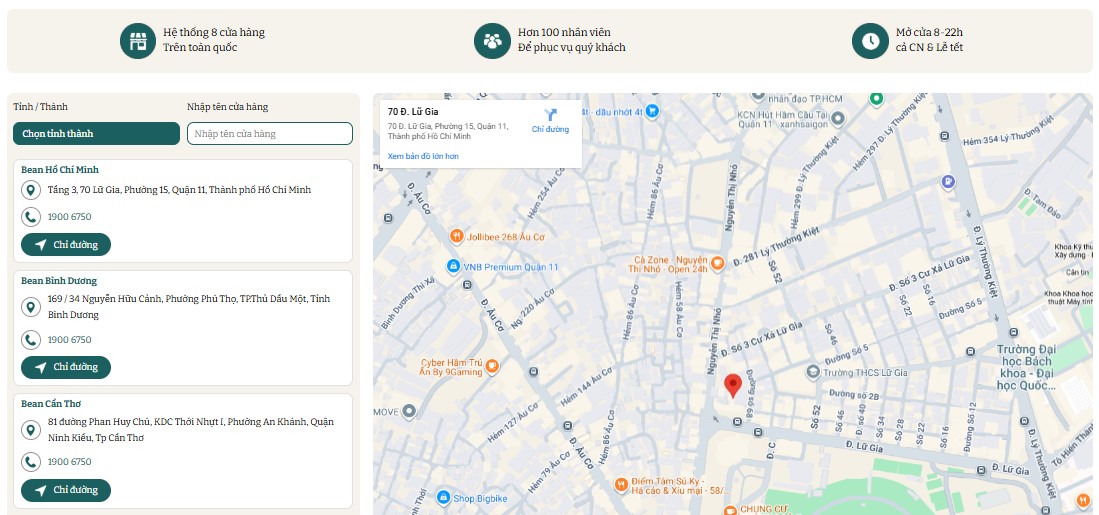
Task: Click VNB Premium Quận 11 shop icon
Action: 453,267
